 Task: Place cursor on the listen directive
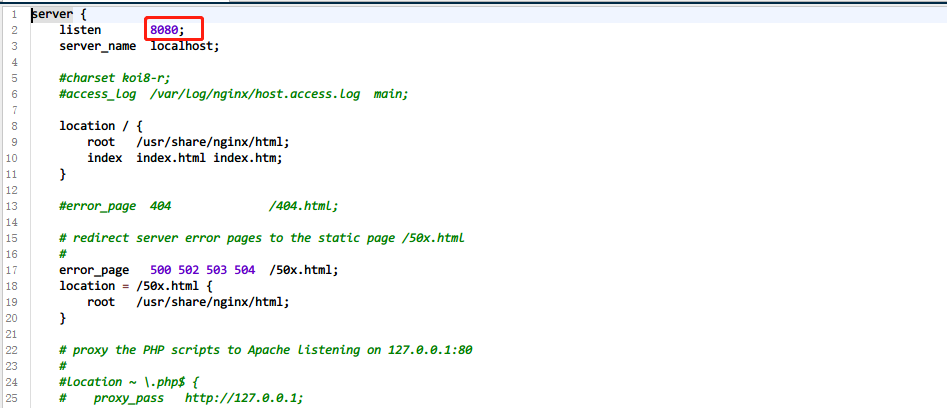click(x=80, y=31)
